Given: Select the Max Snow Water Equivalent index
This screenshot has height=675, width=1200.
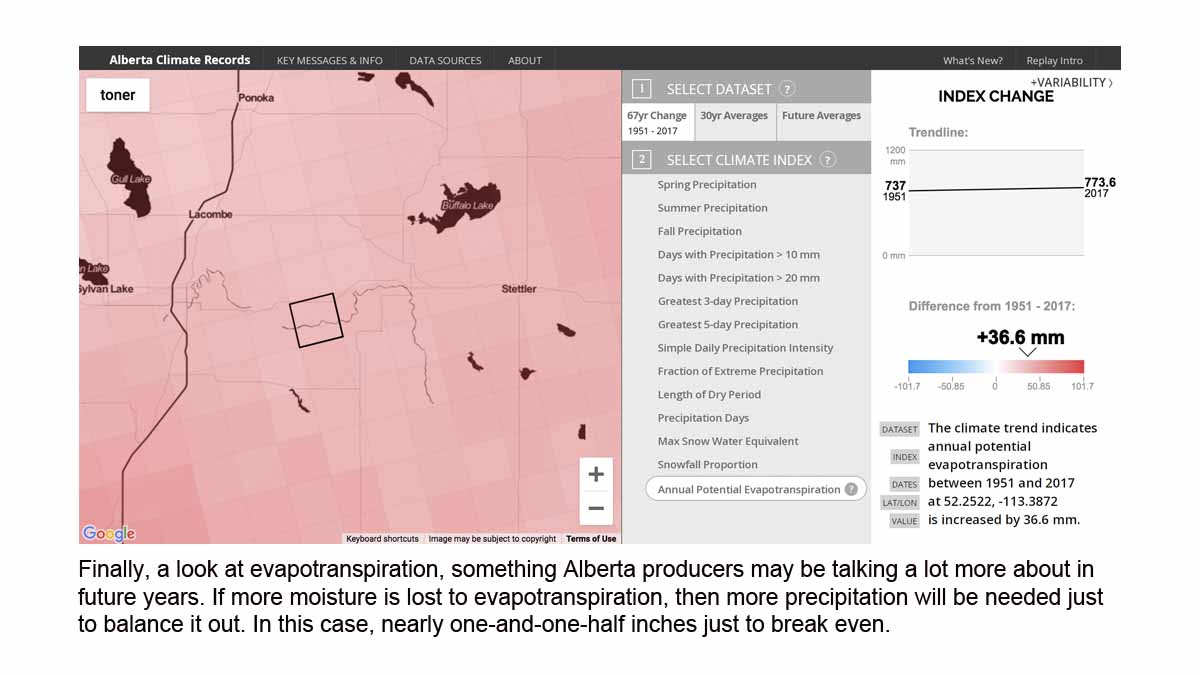Looking at the screenshot, I should [727, 441].
